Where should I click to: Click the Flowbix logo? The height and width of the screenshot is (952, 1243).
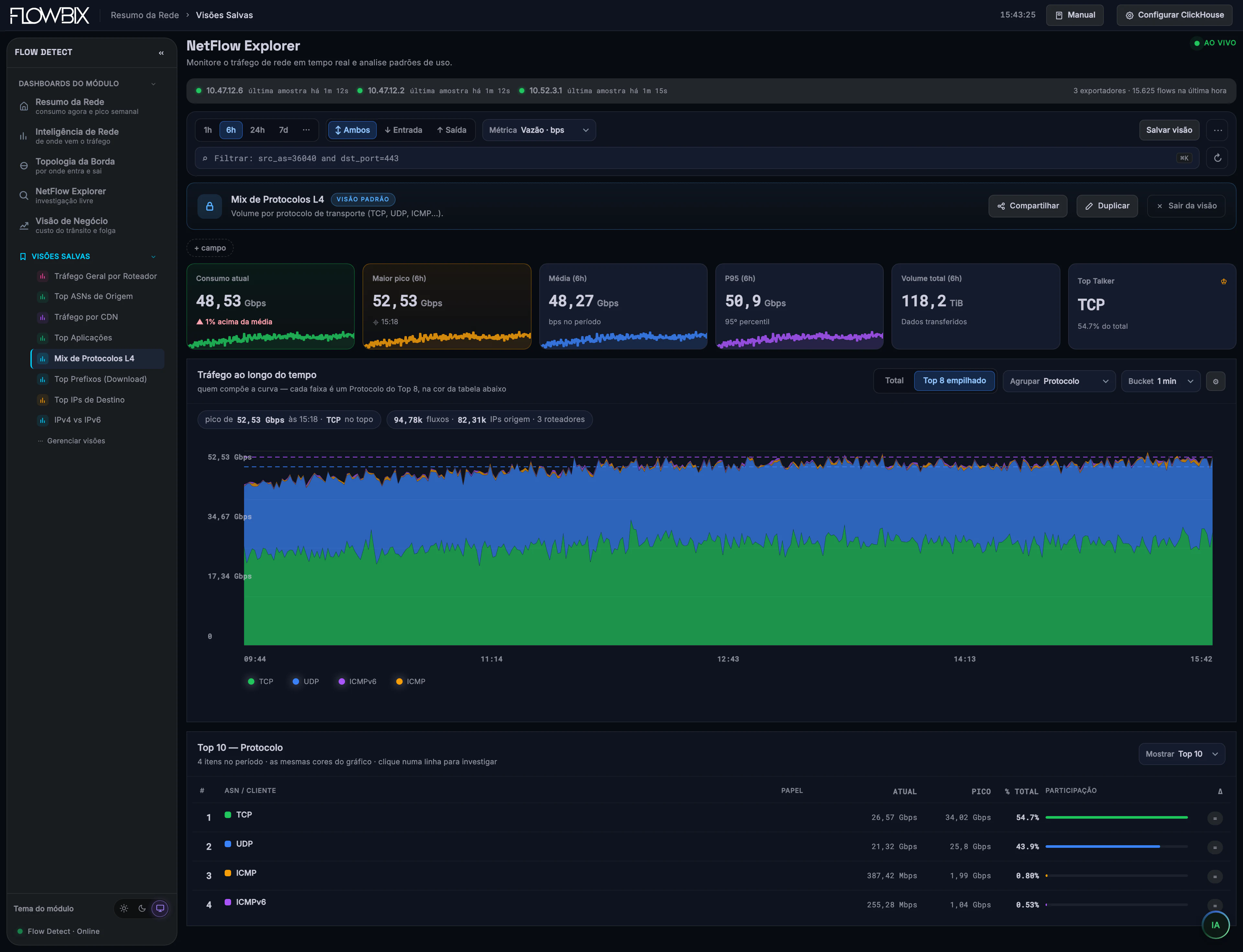50,15
